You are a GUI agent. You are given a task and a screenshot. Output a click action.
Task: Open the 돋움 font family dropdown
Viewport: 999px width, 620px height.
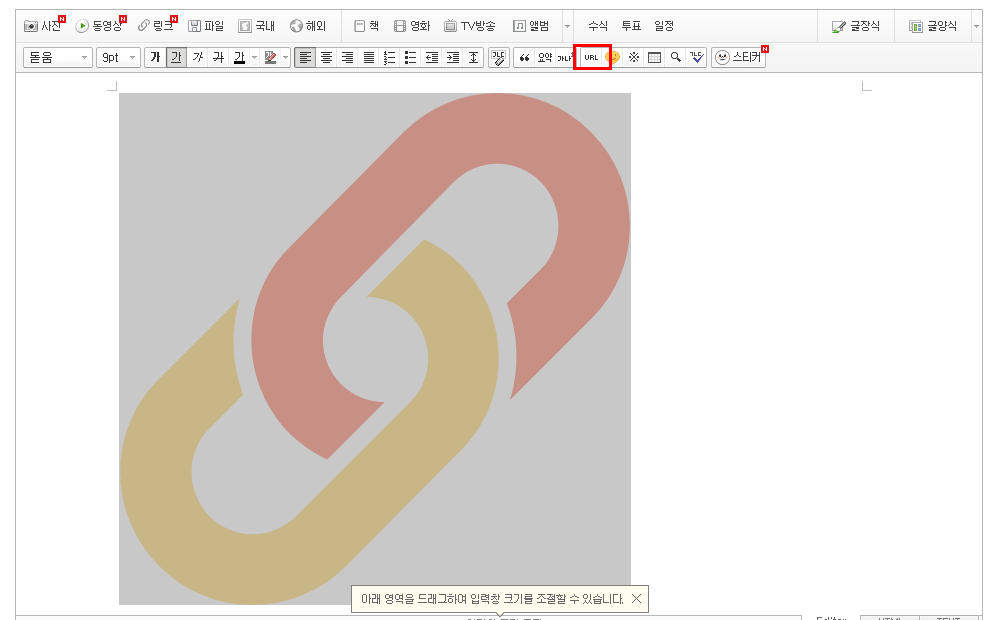(58, 57)
